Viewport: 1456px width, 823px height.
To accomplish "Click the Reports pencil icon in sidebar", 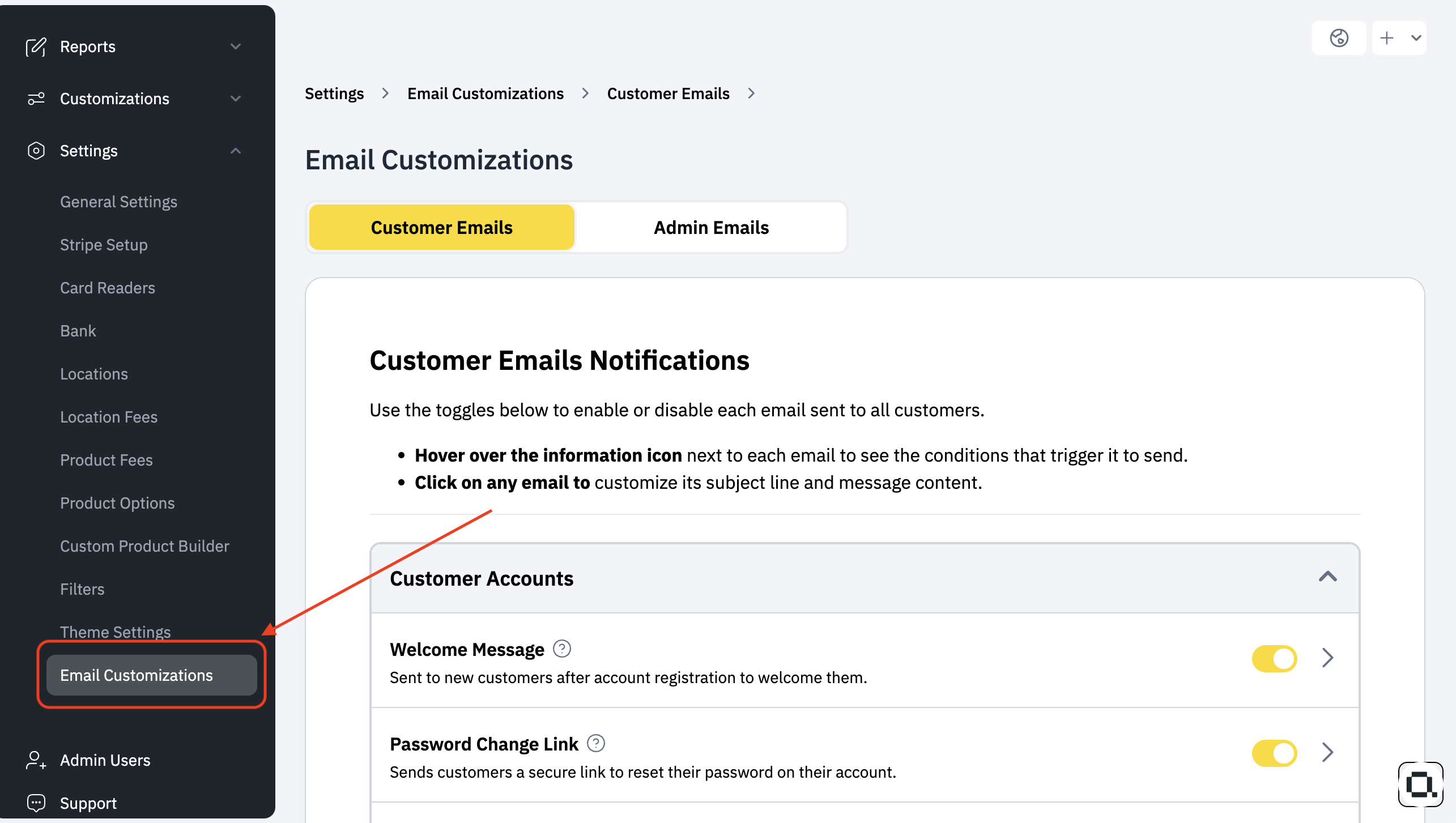I will coord(36,47).
